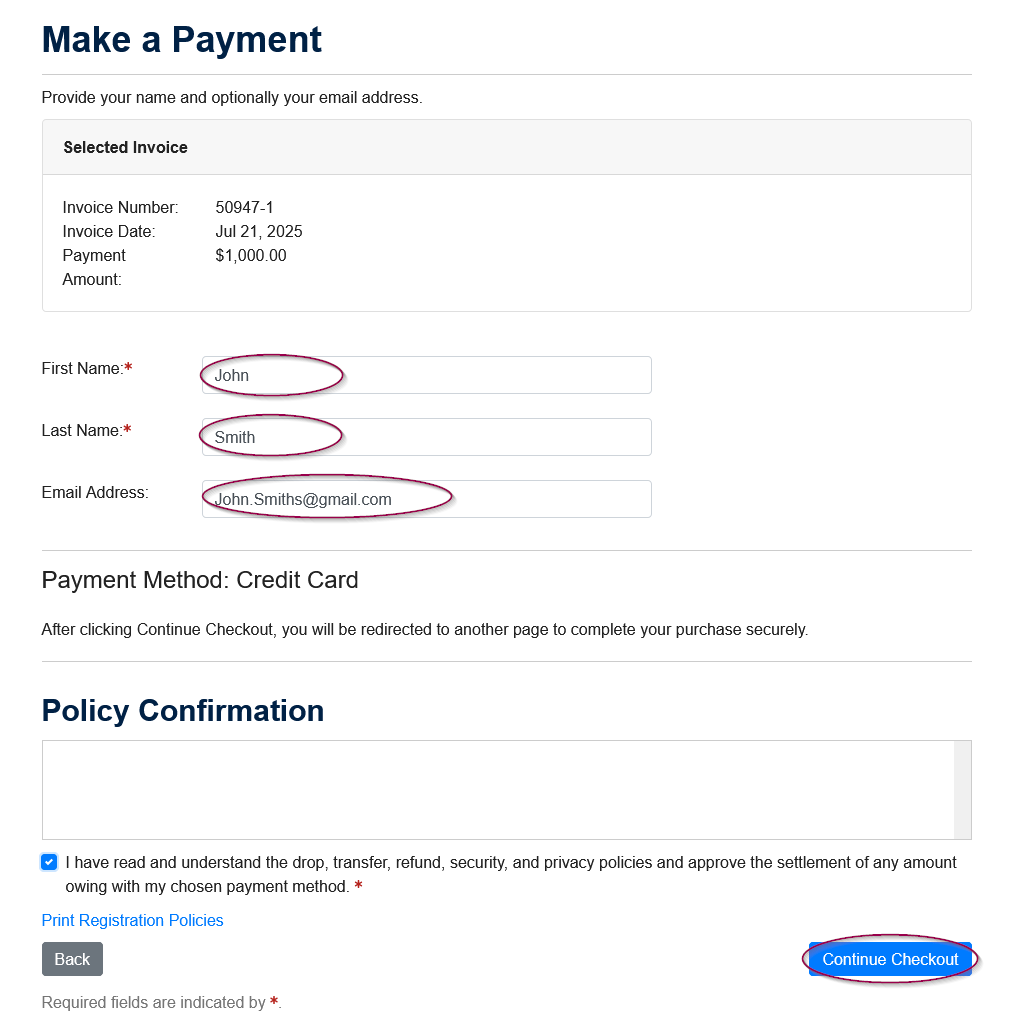1013x1023 pixels.
Task: Click the policy text box scrollbar
Action: (962, 790)
